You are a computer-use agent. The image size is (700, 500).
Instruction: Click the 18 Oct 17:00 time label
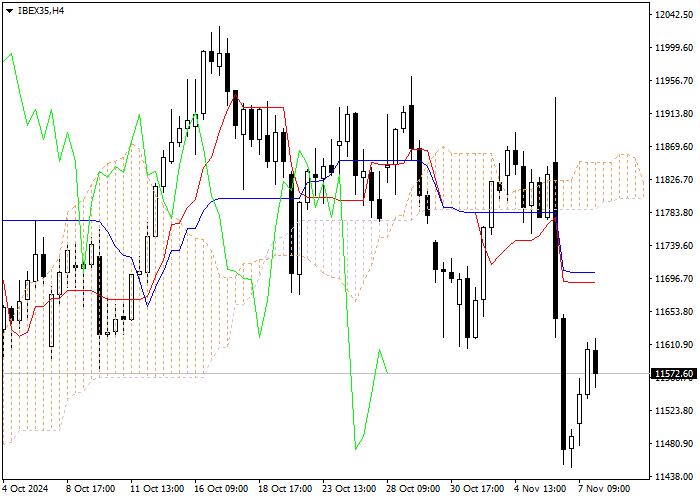(286, 489)
